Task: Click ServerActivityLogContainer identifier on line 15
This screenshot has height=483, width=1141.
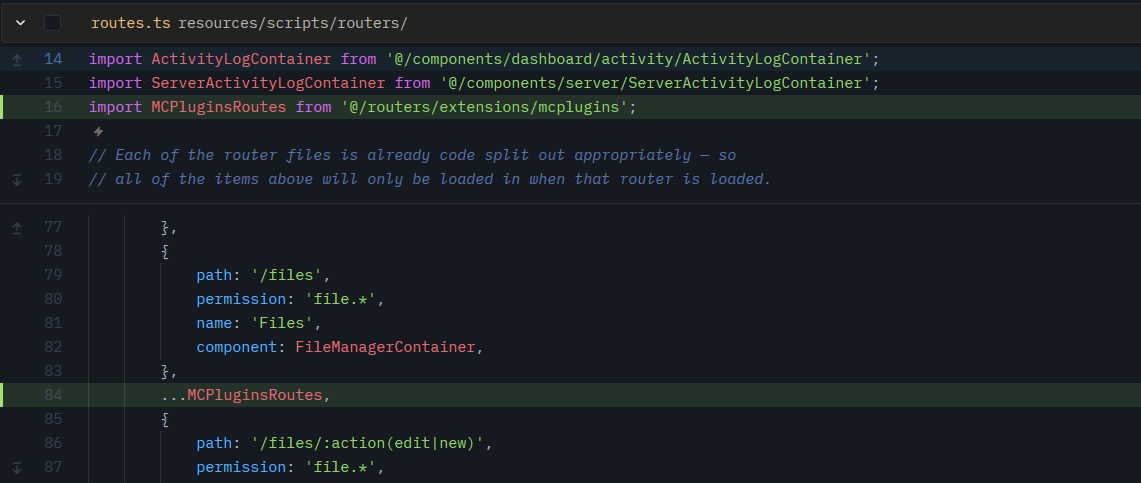Action: coord(267,83)
